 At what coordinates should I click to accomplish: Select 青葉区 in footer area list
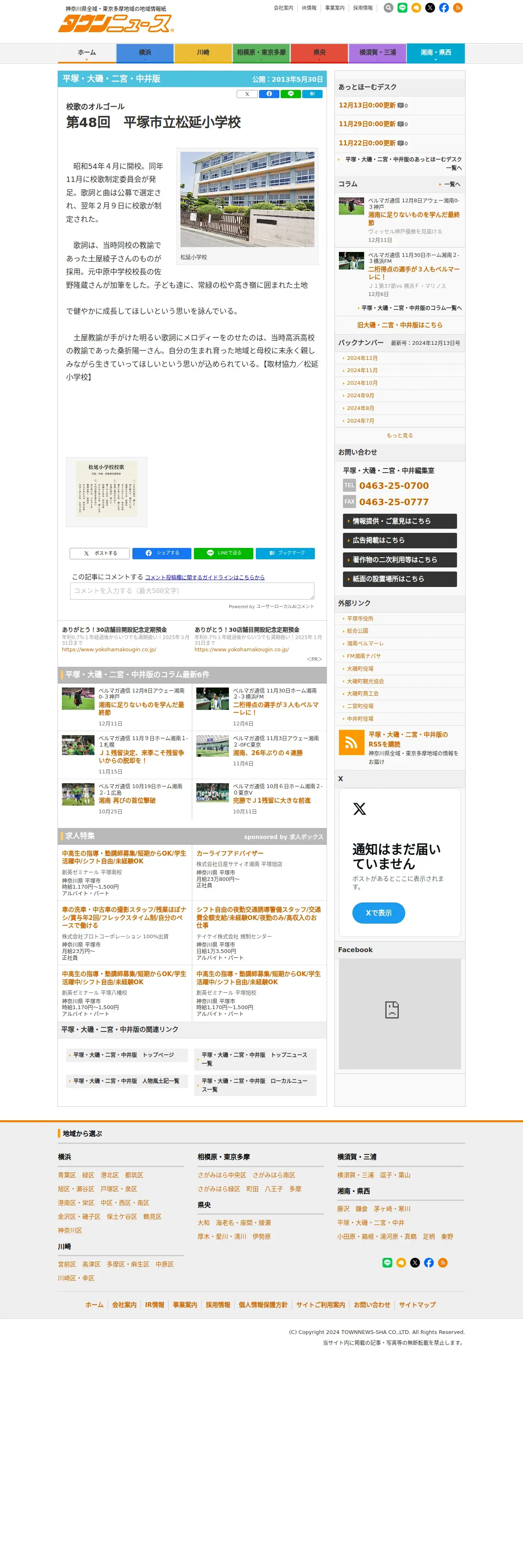(x=67, y=1176)
